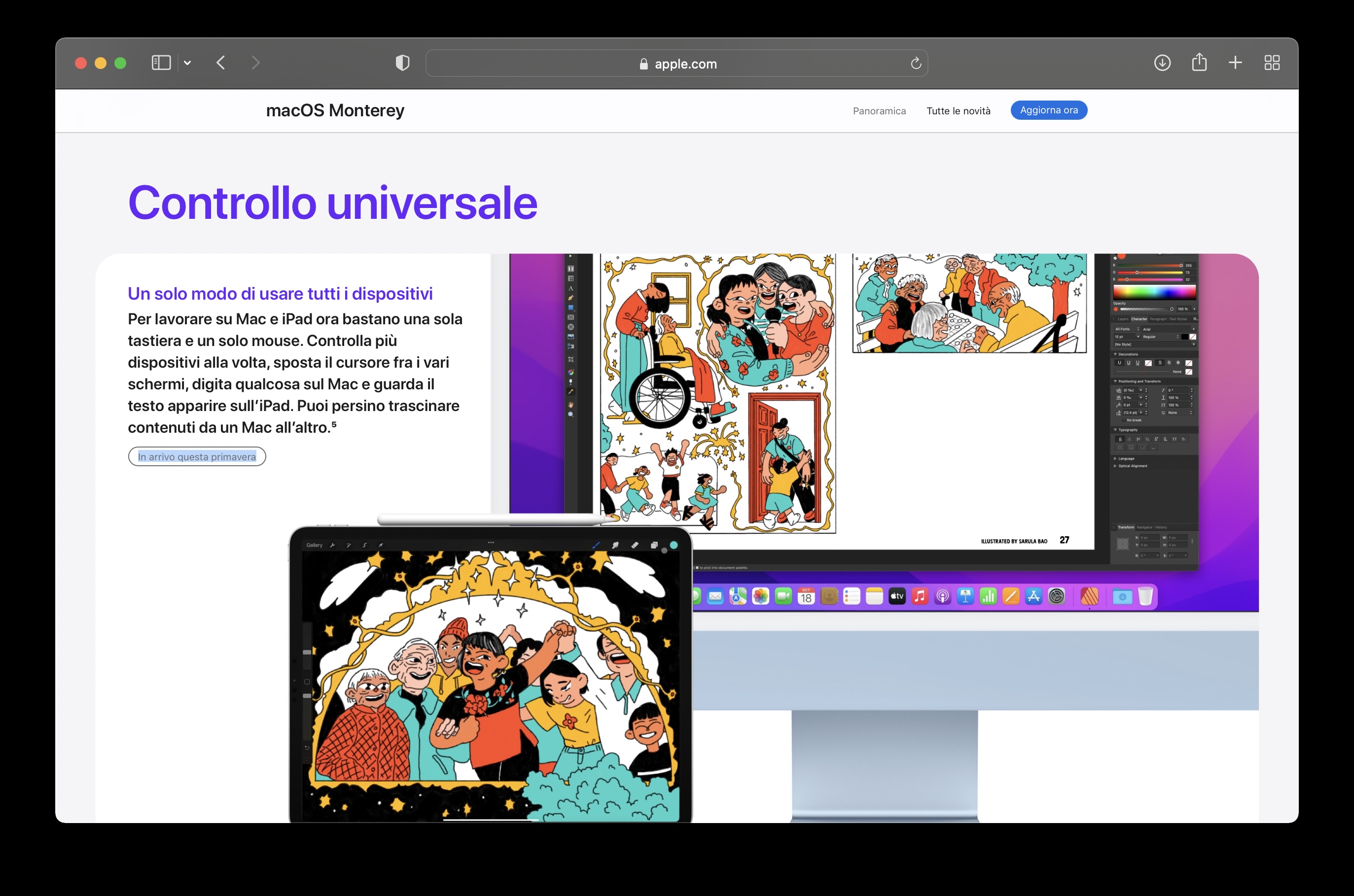Show the Safari sidebar

click(161, 63)
